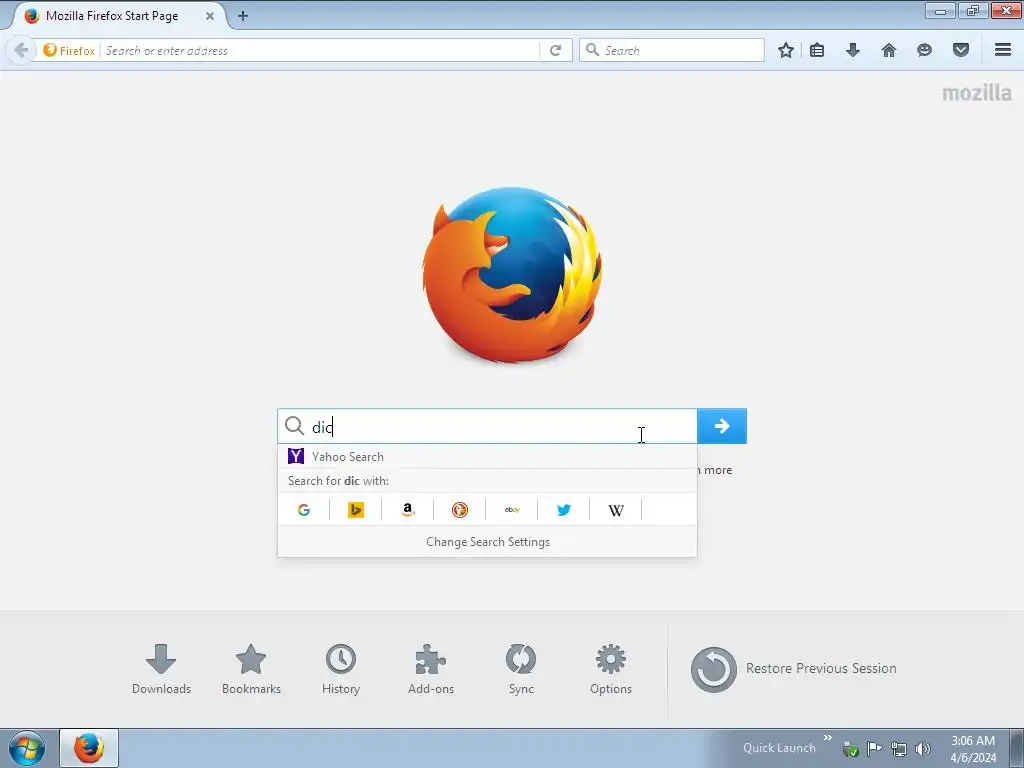
Task: Open Sync from the bottom launcher
Action: 521,669
